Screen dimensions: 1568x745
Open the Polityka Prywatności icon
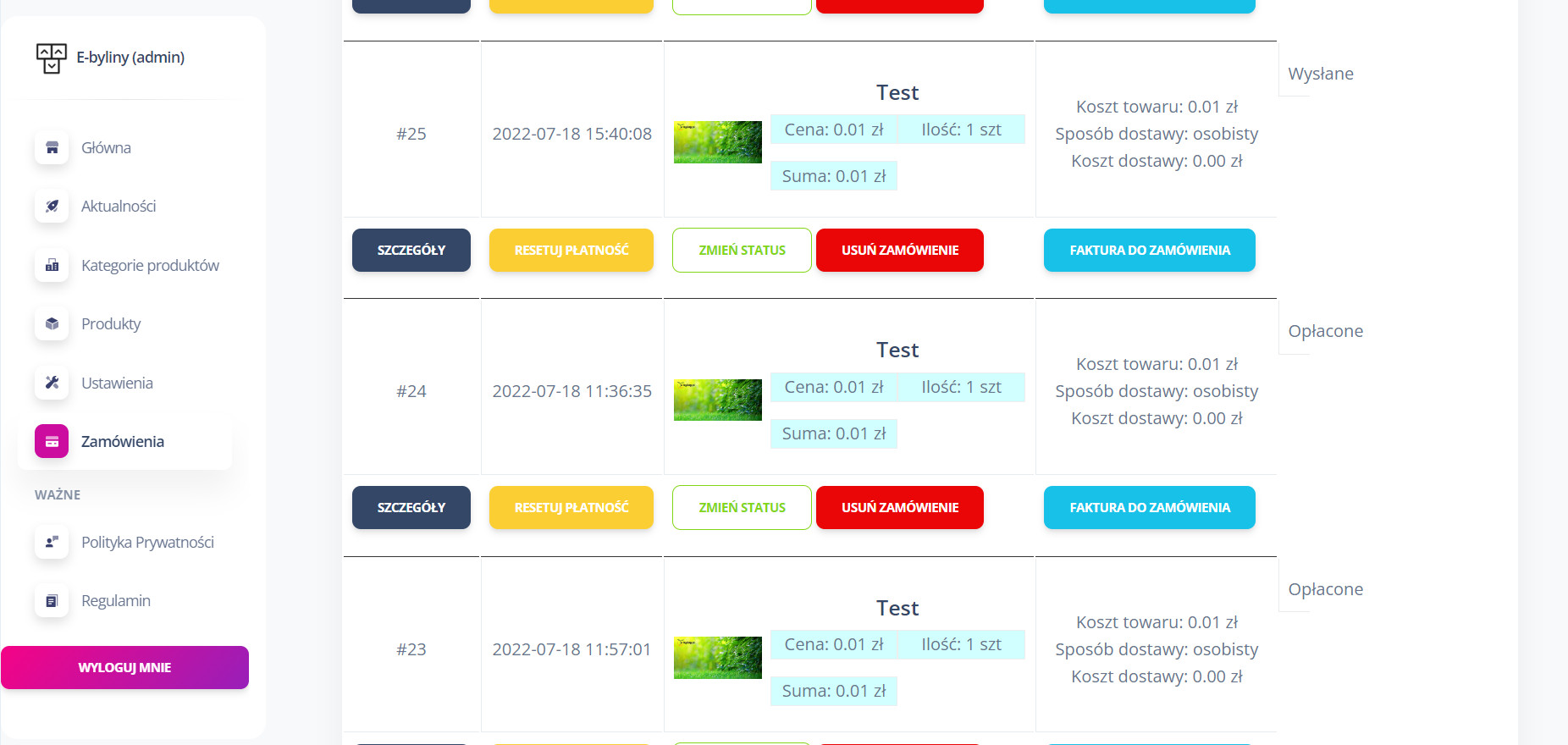[x=52, y=542]
